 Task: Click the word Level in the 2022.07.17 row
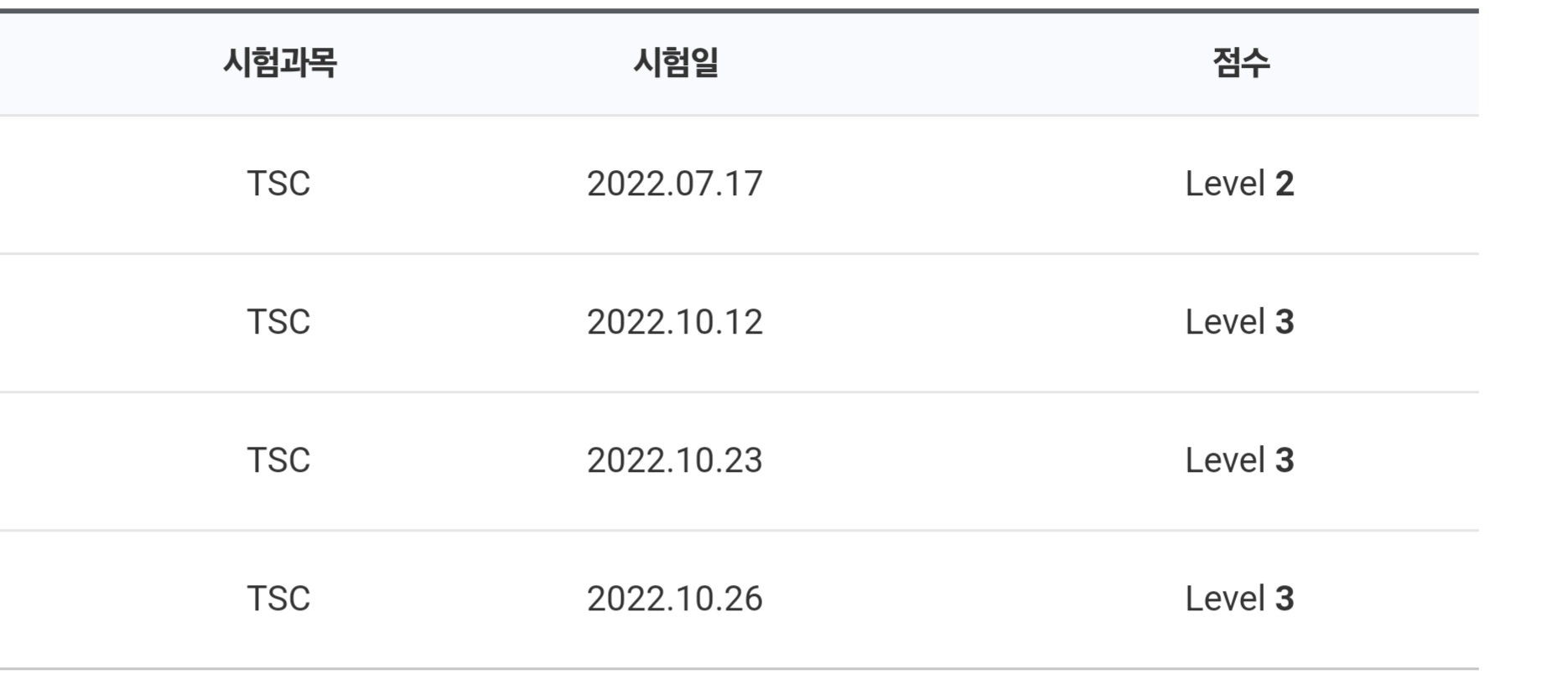pos(1225,184)
